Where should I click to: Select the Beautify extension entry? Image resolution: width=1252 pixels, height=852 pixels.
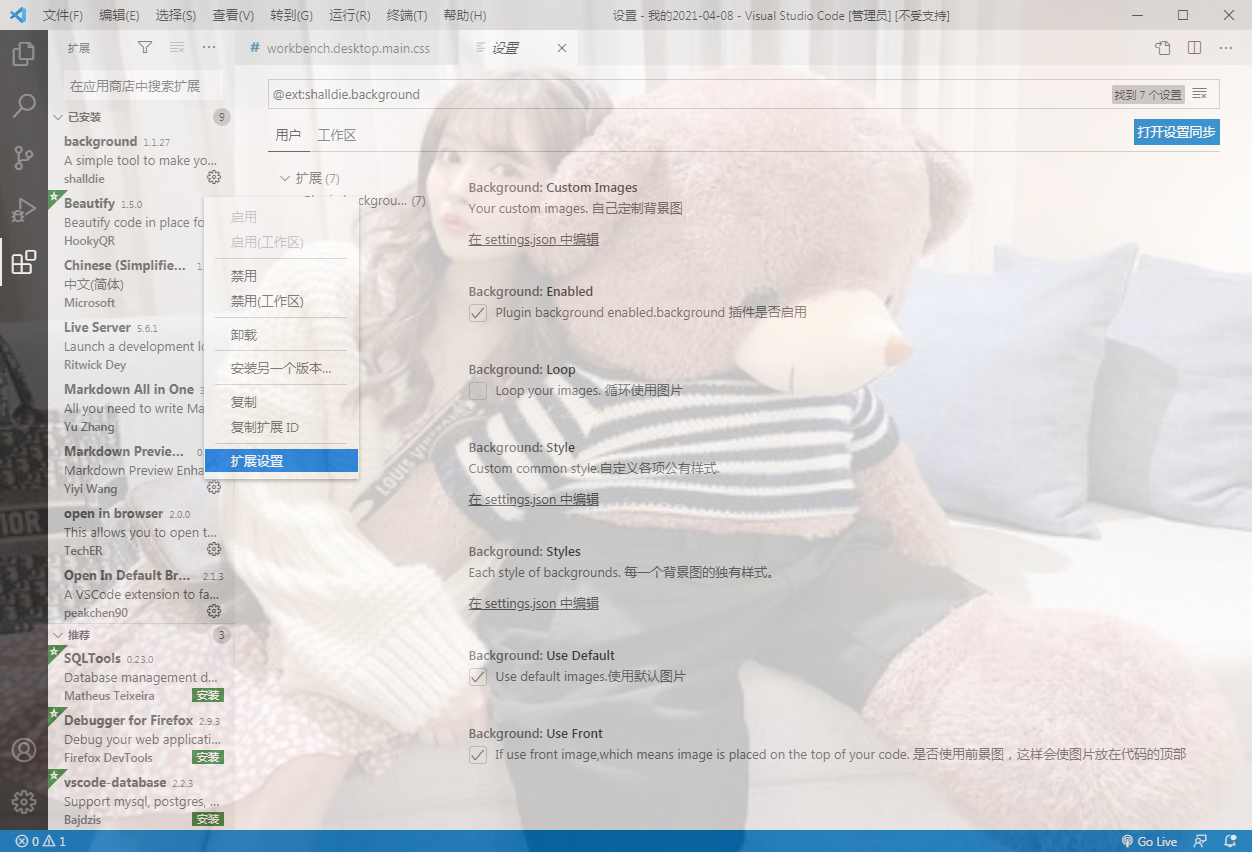coord(126,222)
